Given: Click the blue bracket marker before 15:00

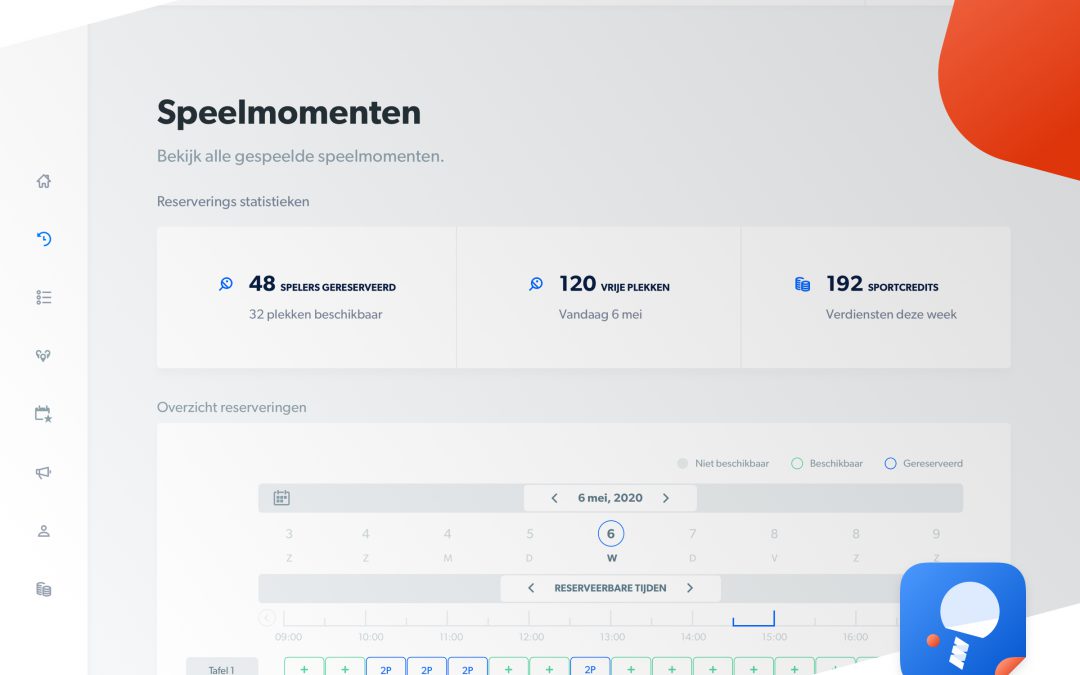Looking at the screenshot, I should coord(754,619).
